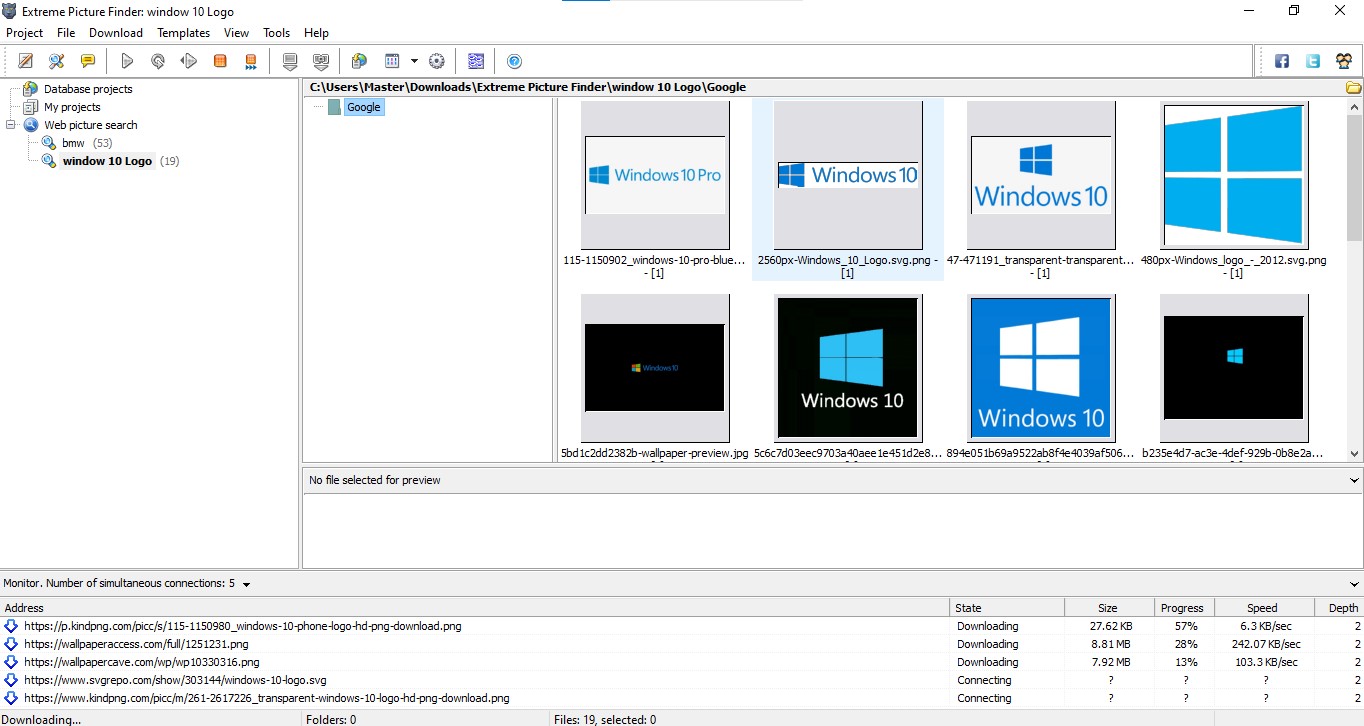Sort by the State column header
Viewport: 1364px width, 726px height.
1007,608
